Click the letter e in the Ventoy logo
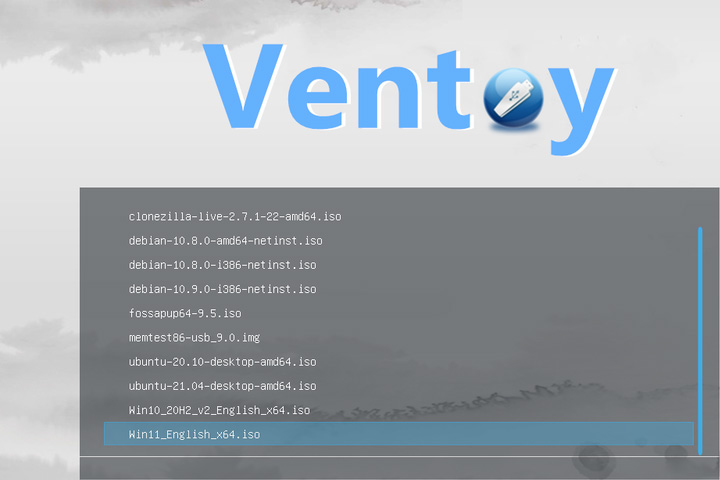720x480 pixels. (317, 98)
